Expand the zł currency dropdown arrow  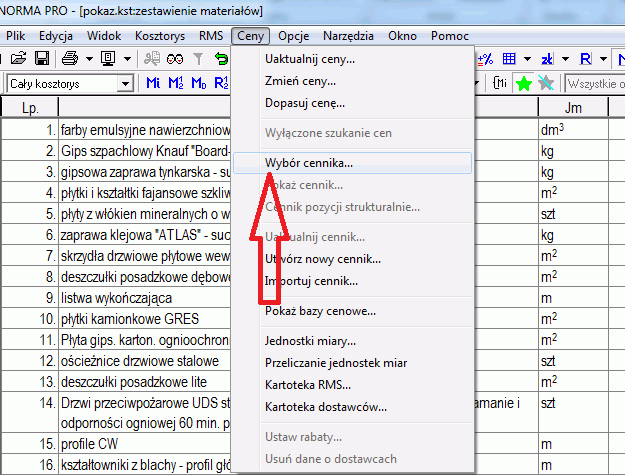point(565,59)
